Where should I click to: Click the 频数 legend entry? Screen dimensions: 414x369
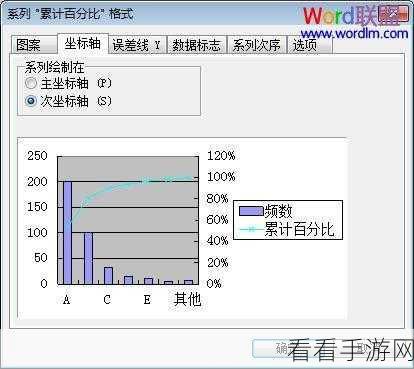pos(266,211)
